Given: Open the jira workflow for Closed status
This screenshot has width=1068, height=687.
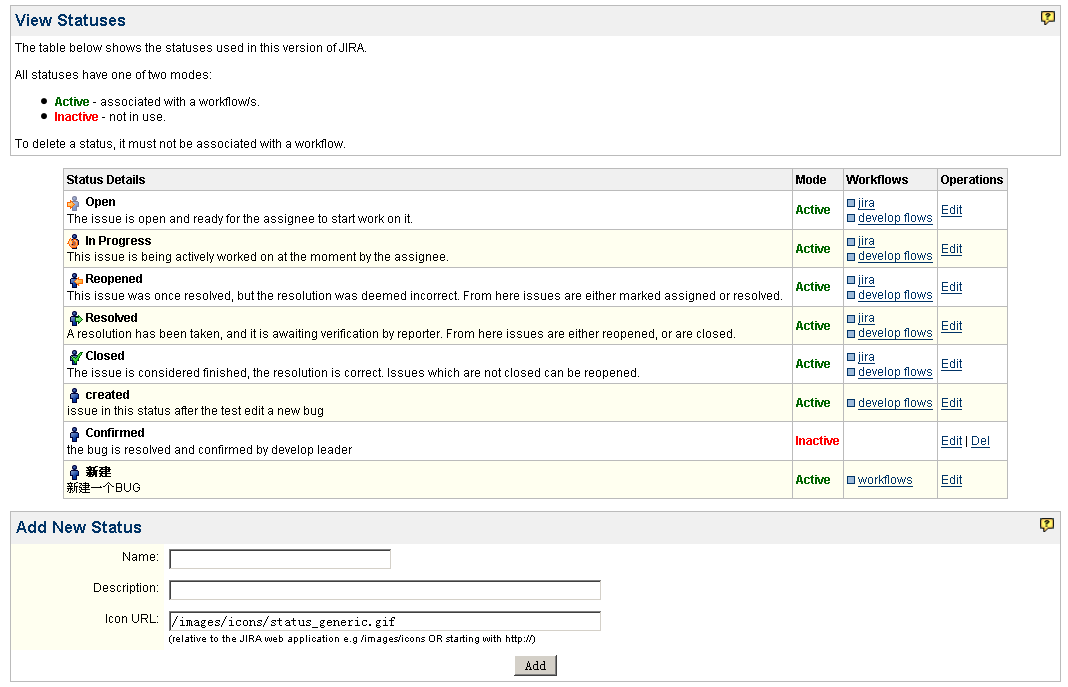Looking at the screenshot, I should tap(866, 357).
